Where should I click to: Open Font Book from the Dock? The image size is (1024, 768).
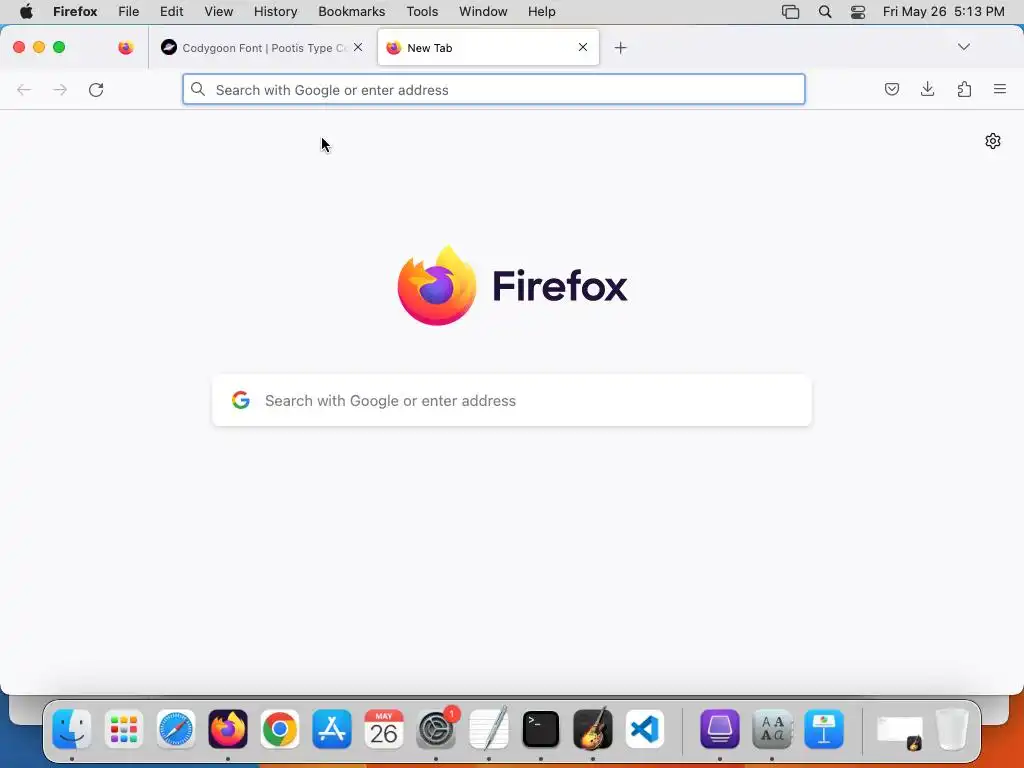(x=772, y=729)
